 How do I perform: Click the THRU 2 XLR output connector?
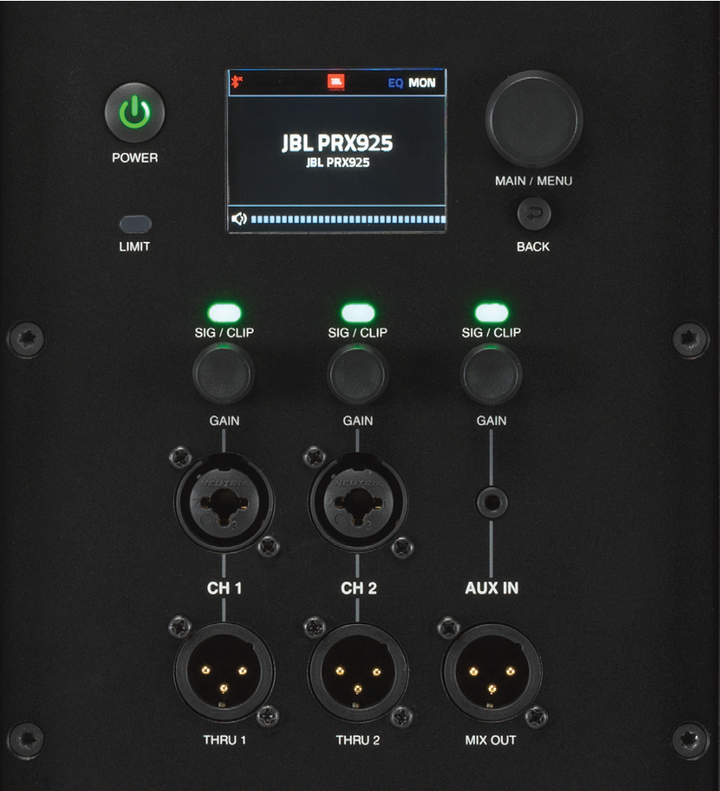click(x=358, y=672)
